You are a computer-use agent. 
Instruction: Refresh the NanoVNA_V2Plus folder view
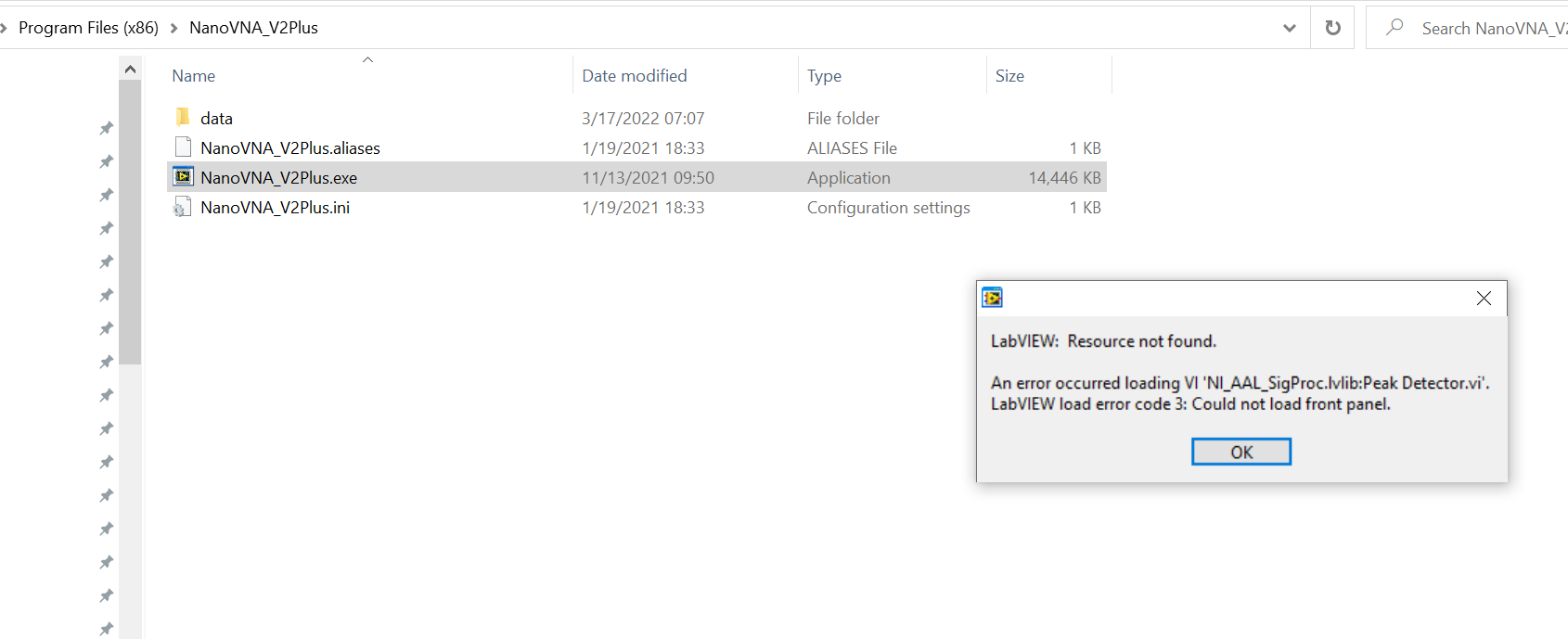(x=1333, y=28)
